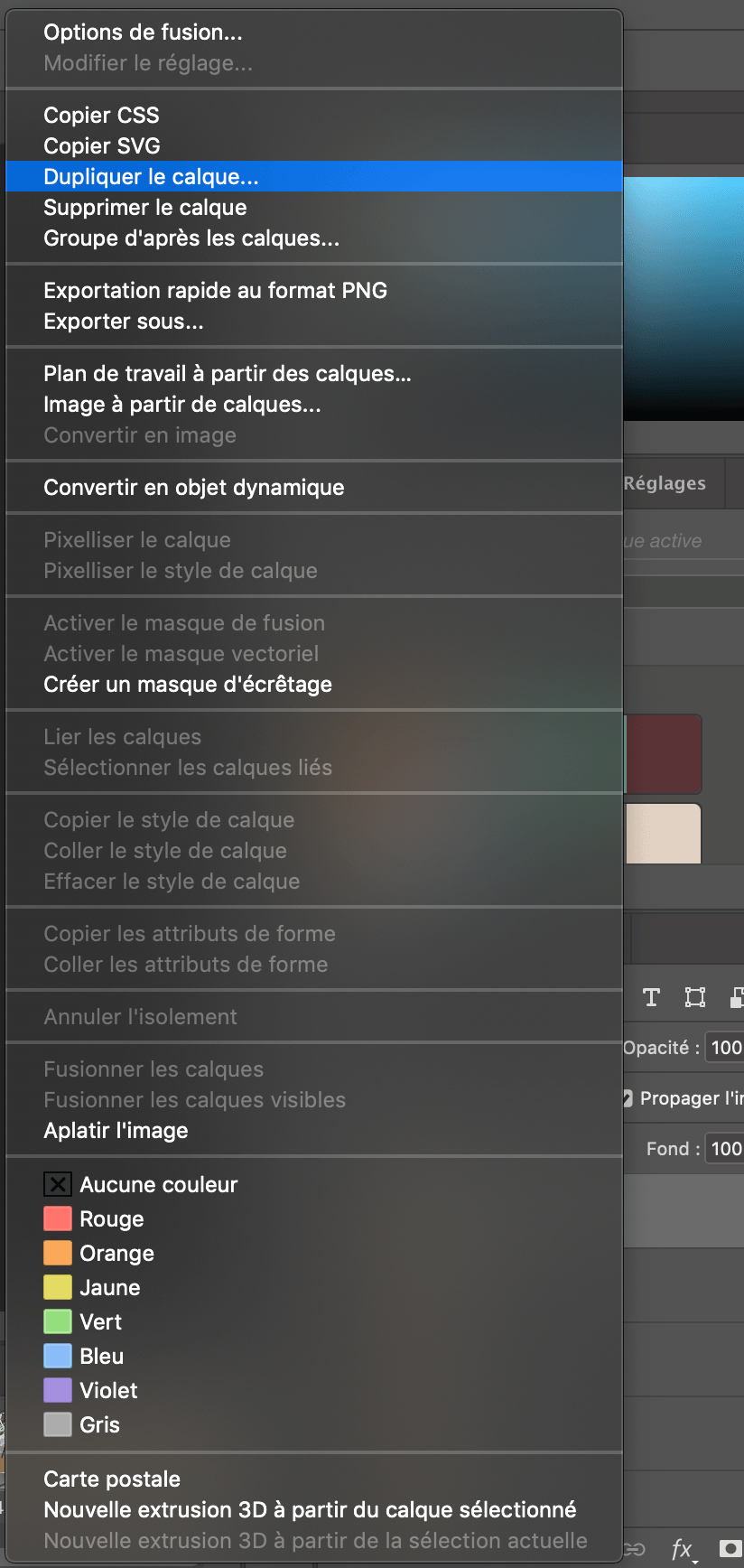744x1568 pixels.
Task: Pick the dark red swatch
Action: tap(664, 753)
